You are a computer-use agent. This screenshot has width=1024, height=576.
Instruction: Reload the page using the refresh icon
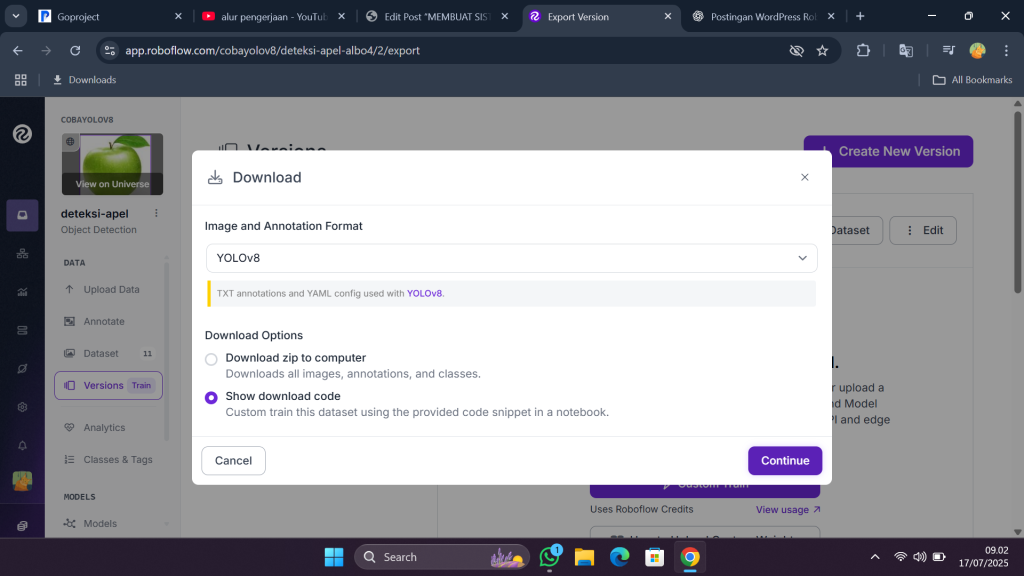point(75,50)
